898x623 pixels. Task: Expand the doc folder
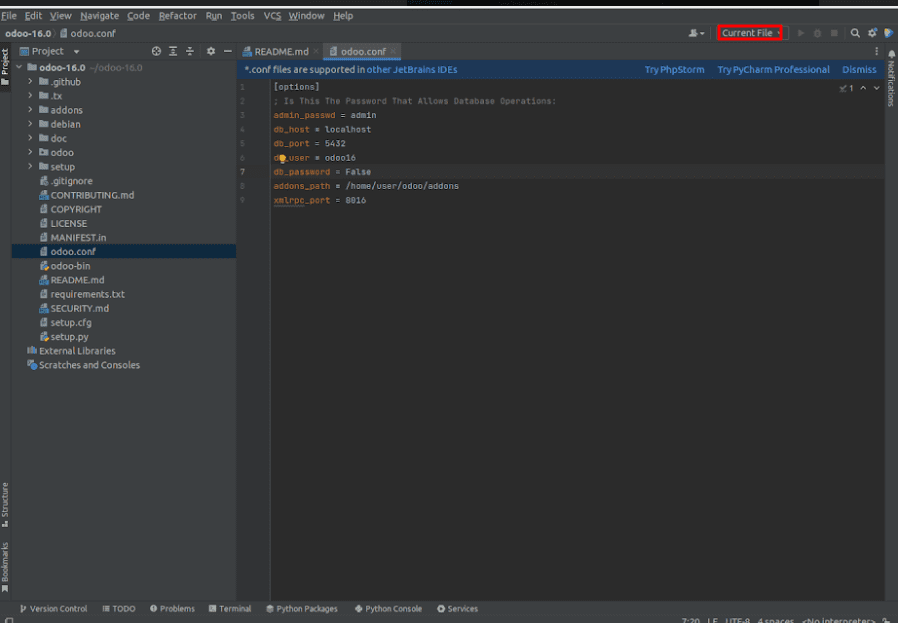pyautogui.click(x=30, y=138)
